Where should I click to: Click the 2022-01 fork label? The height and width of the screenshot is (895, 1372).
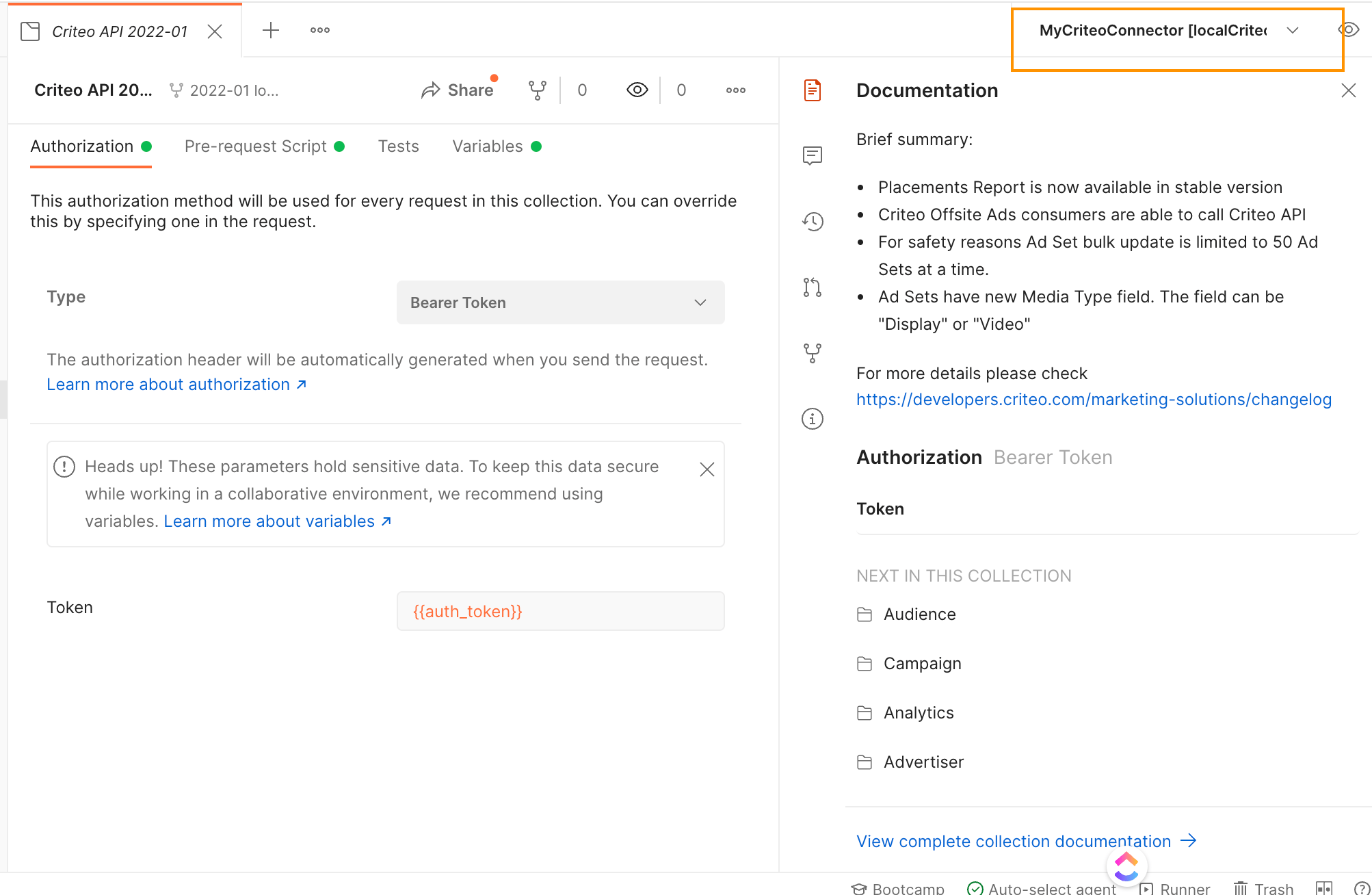tap(225, 90)
